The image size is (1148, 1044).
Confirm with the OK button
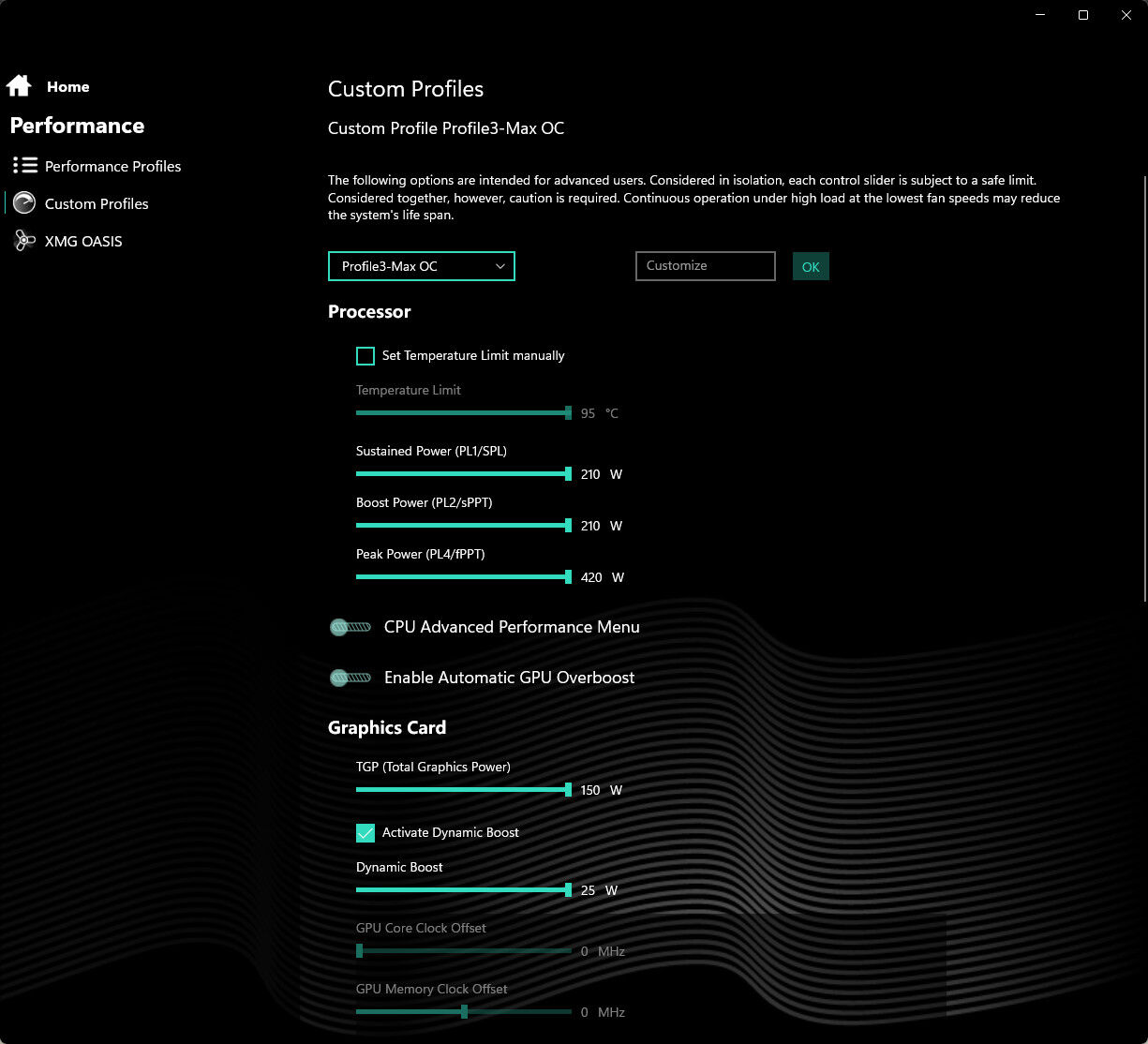pyautogui.click(x=811, y=267)
